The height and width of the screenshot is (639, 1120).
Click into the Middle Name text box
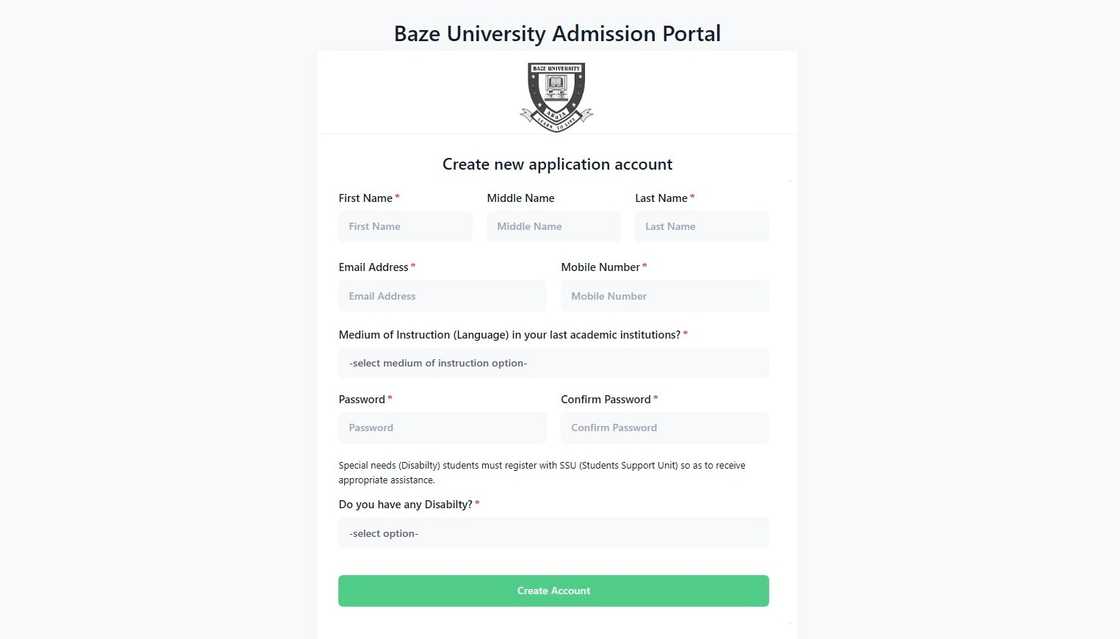[x=553, y=227]
